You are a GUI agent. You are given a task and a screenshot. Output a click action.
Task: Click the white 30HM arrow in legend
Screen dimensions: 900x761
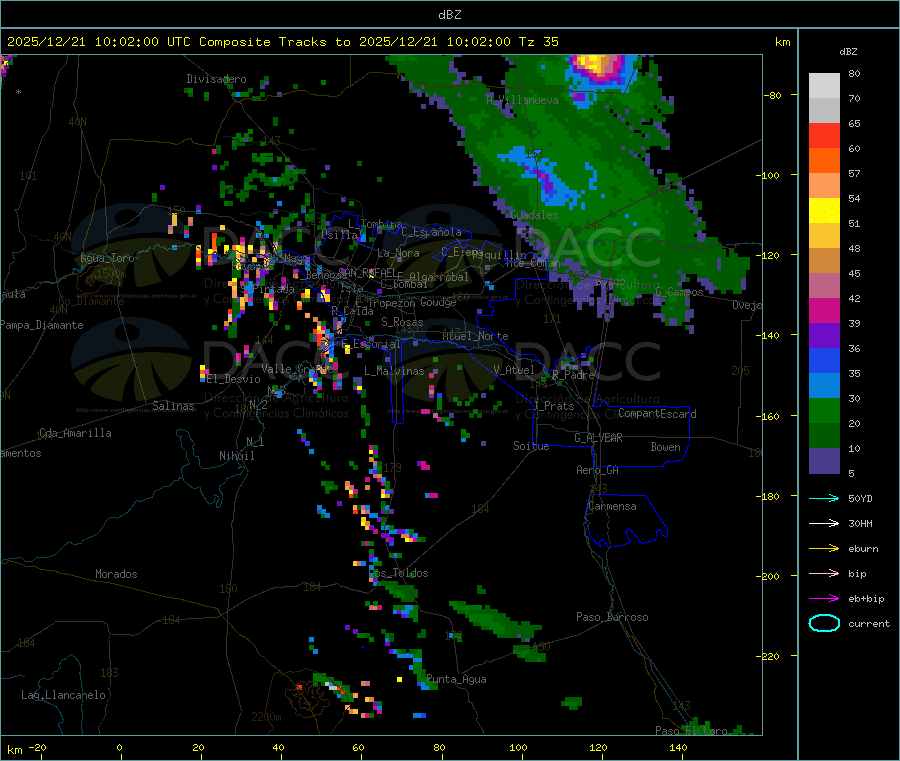coord(824,523)
